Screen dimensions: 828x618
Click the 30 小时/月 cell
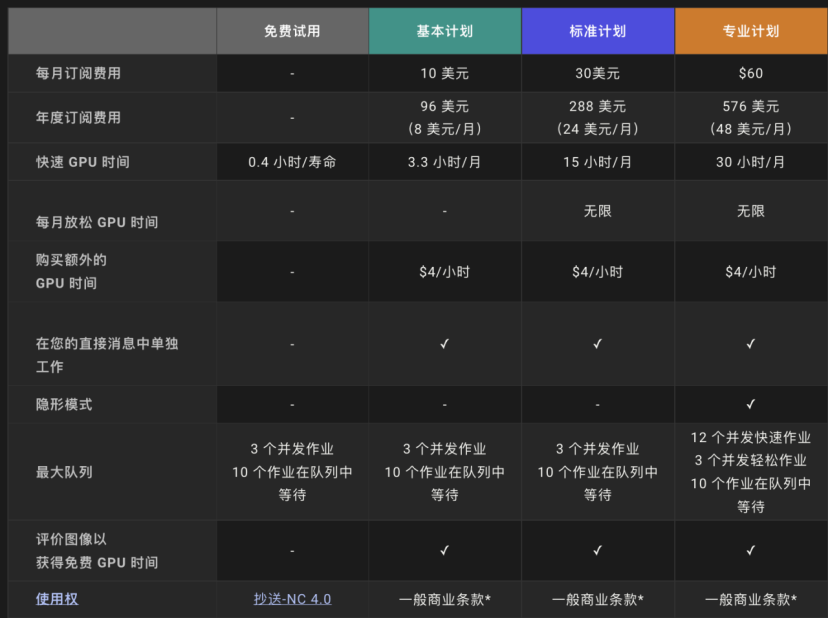tap(751, 162)
